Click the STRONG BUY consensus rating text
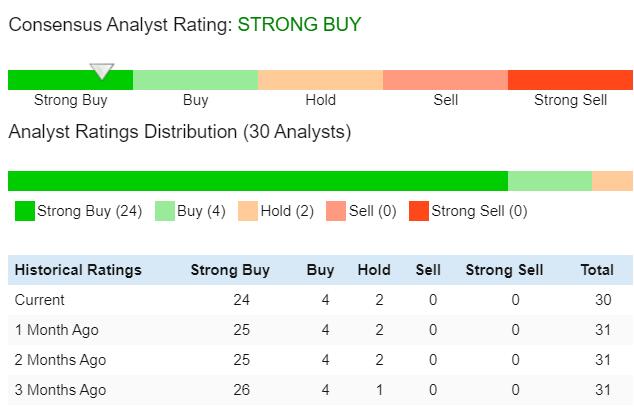 click(x=299, y=24)
